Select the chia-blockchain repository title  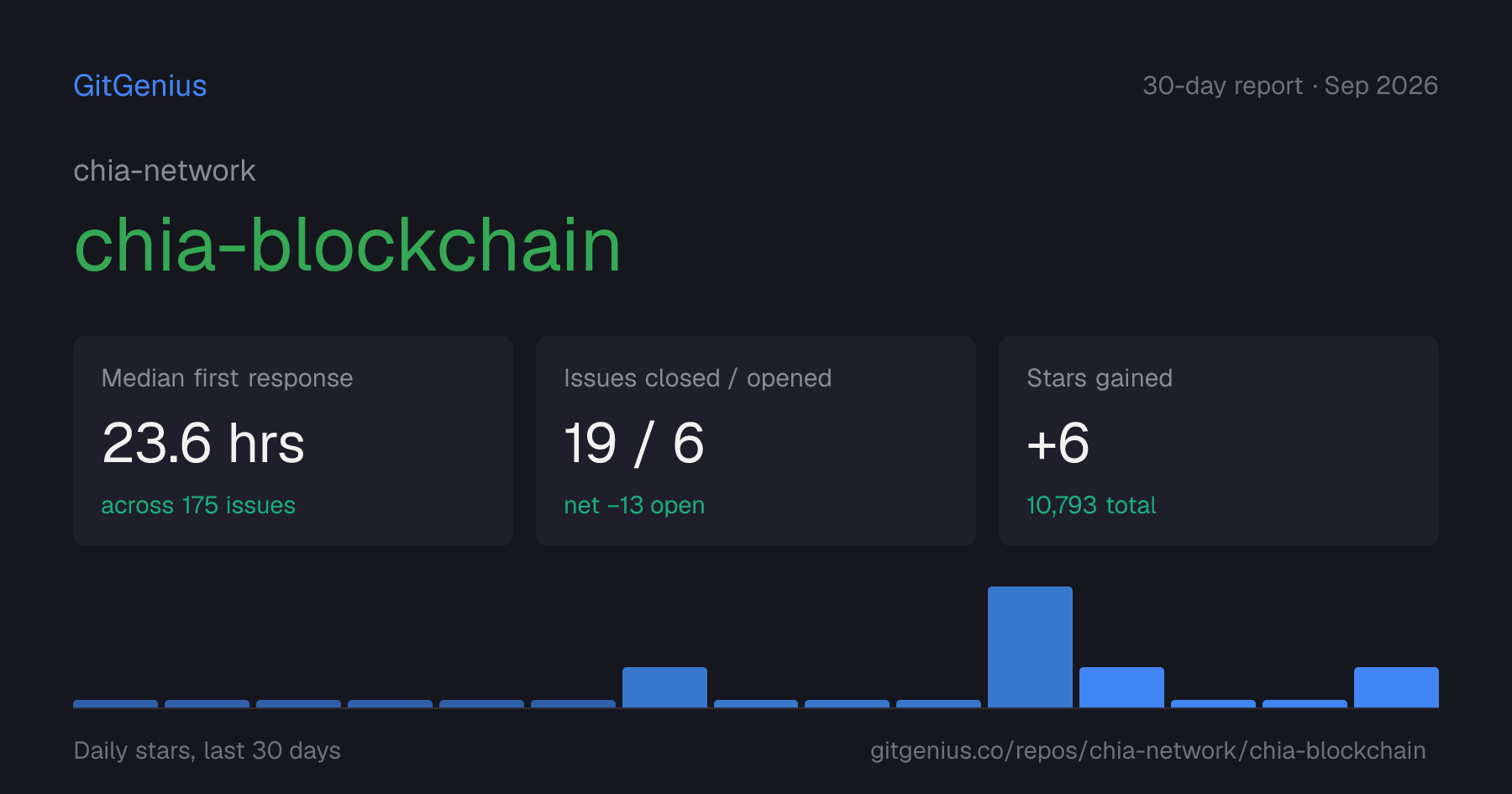tap(348, 245)
